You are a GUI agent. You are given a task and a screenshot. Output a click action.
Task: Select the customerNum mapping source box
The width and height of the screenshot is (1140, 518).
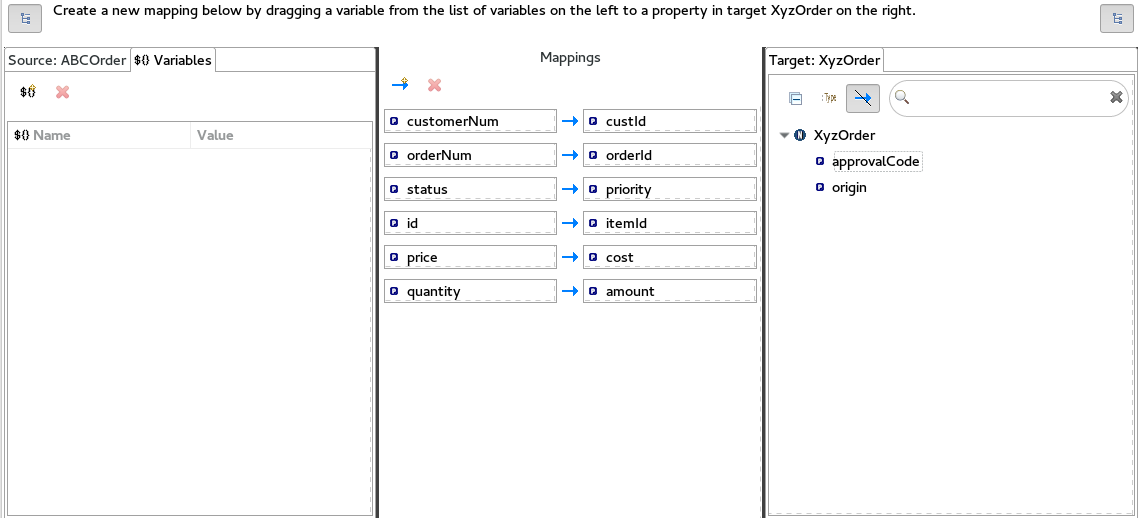pos(470,121)
